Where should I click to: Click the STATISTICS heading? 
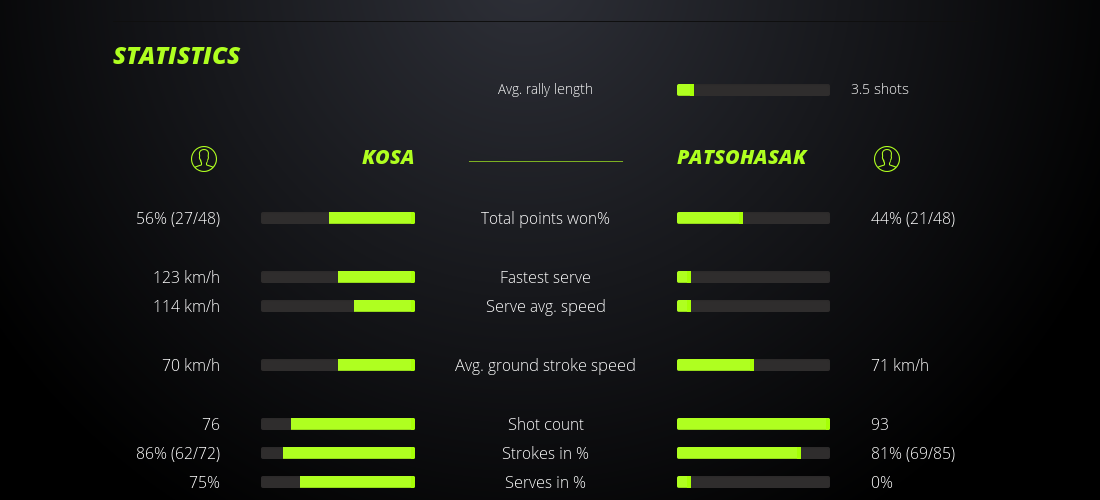[x=177, y=56]
